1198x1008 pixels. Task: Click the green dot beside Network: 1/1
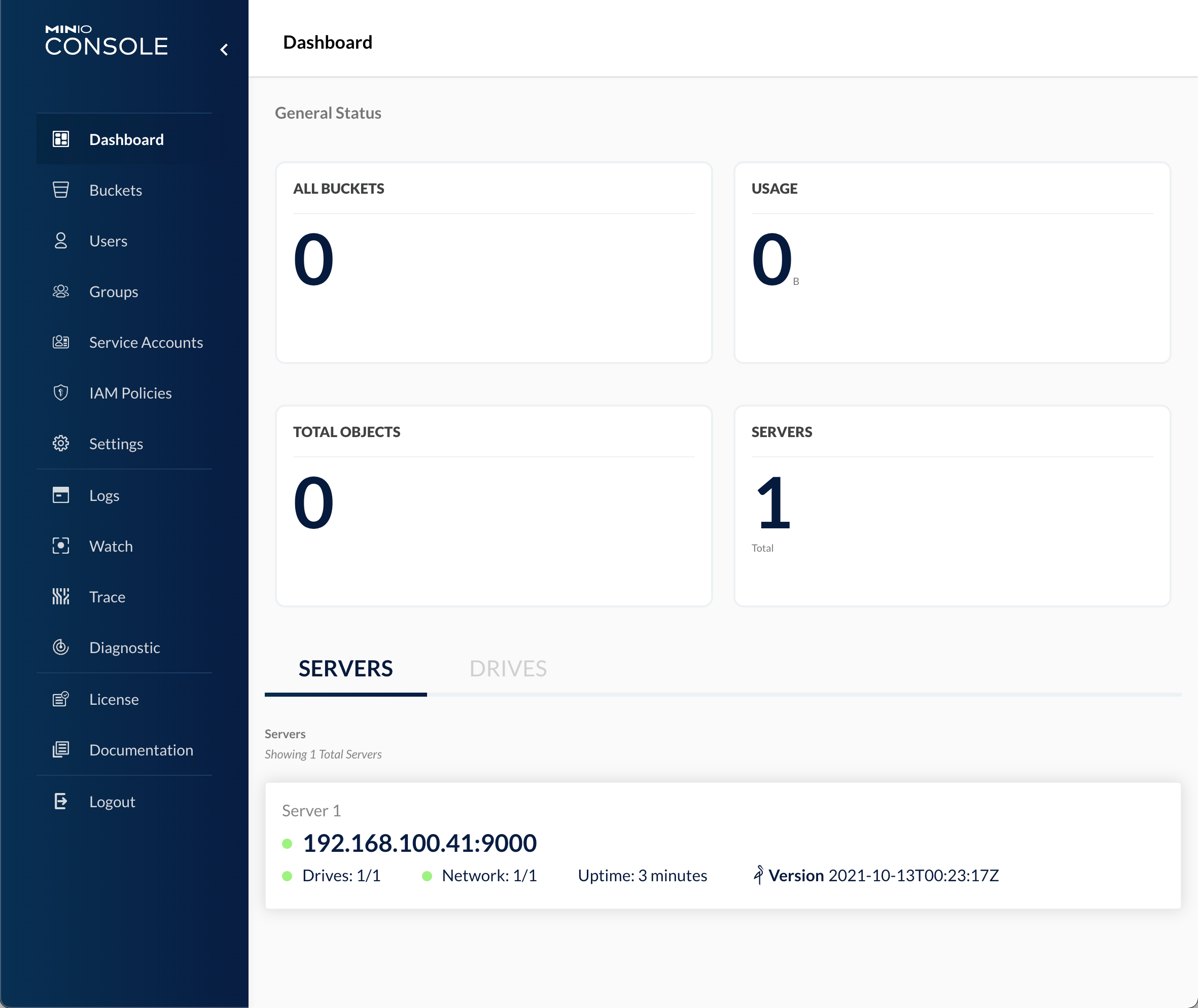(427, 876)
